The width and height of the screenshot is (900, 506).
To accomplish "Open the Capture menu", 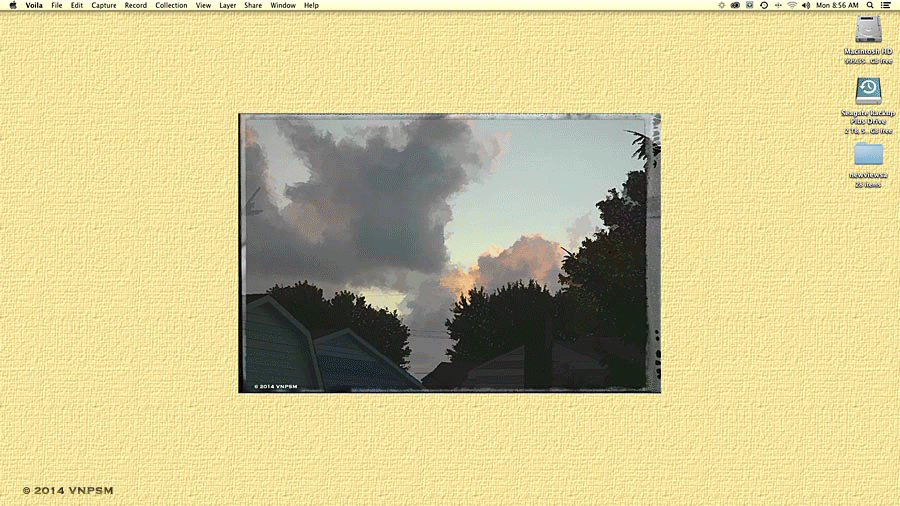I will coord(104,5).
